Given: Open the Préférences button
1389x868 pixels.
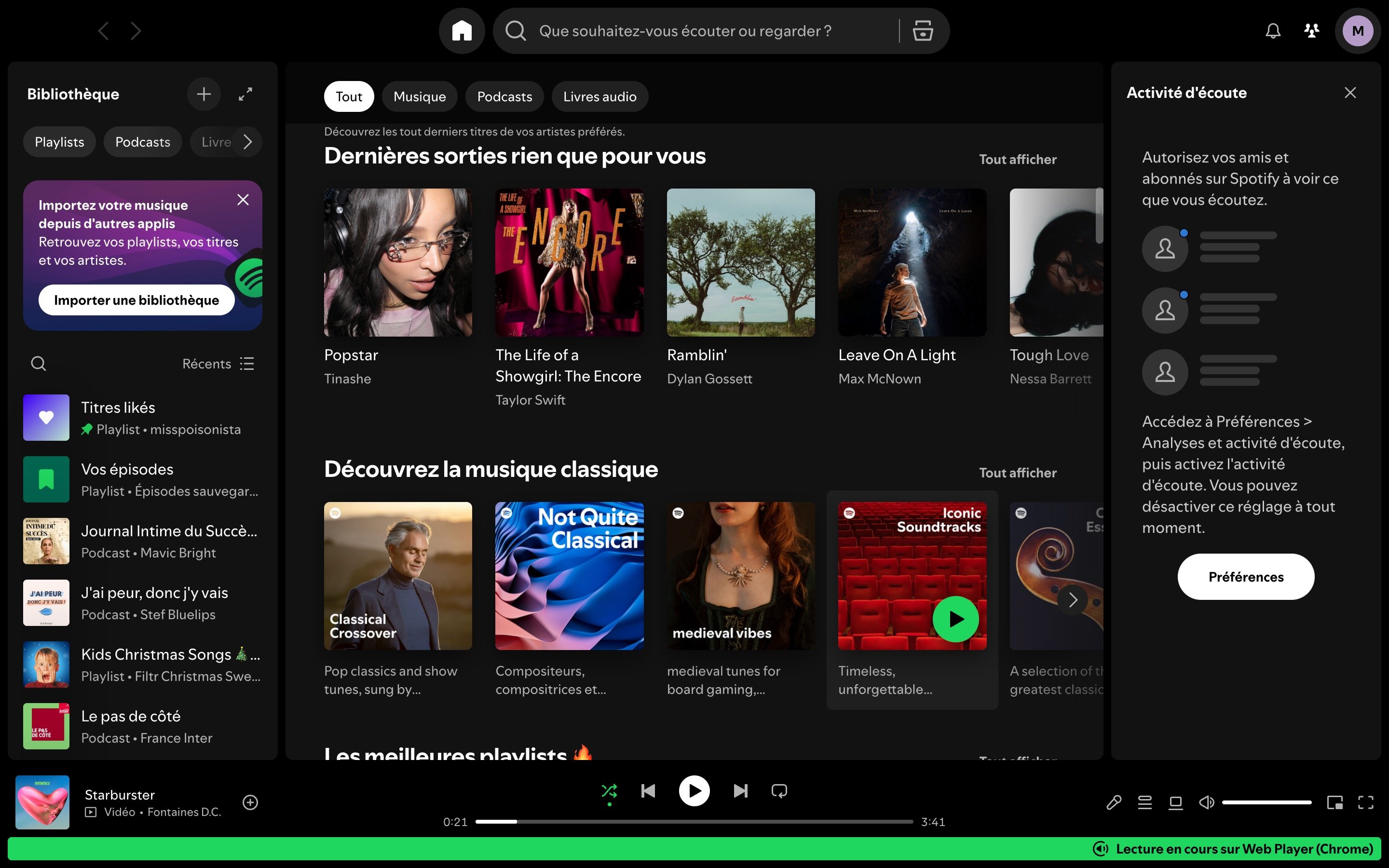Looking at the screenshot, I should click(x=1245, y=577).
